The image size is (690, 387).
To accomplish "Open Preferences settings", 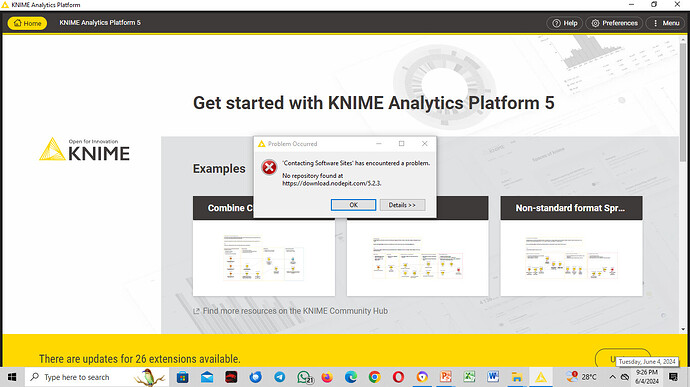I will [x=614, y=23].
